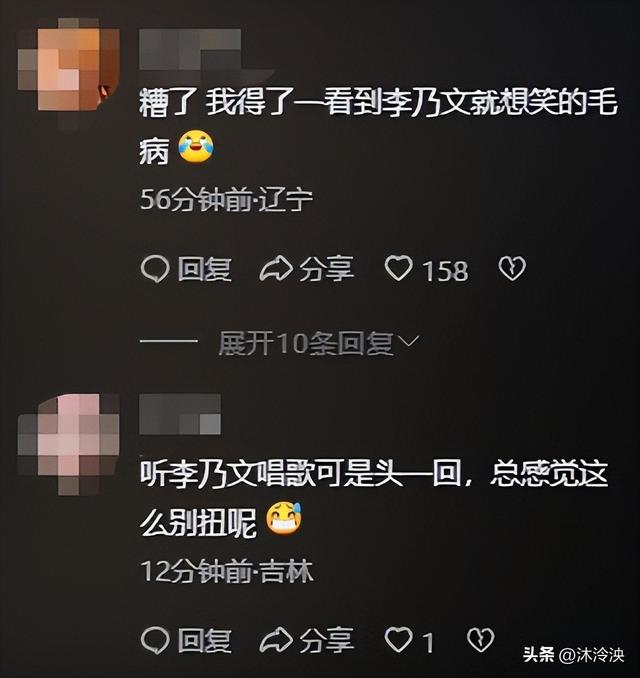Dislike the first comment with broken heart
The height and width of the screenshot is (678, 640).
(x=512, y=269)
